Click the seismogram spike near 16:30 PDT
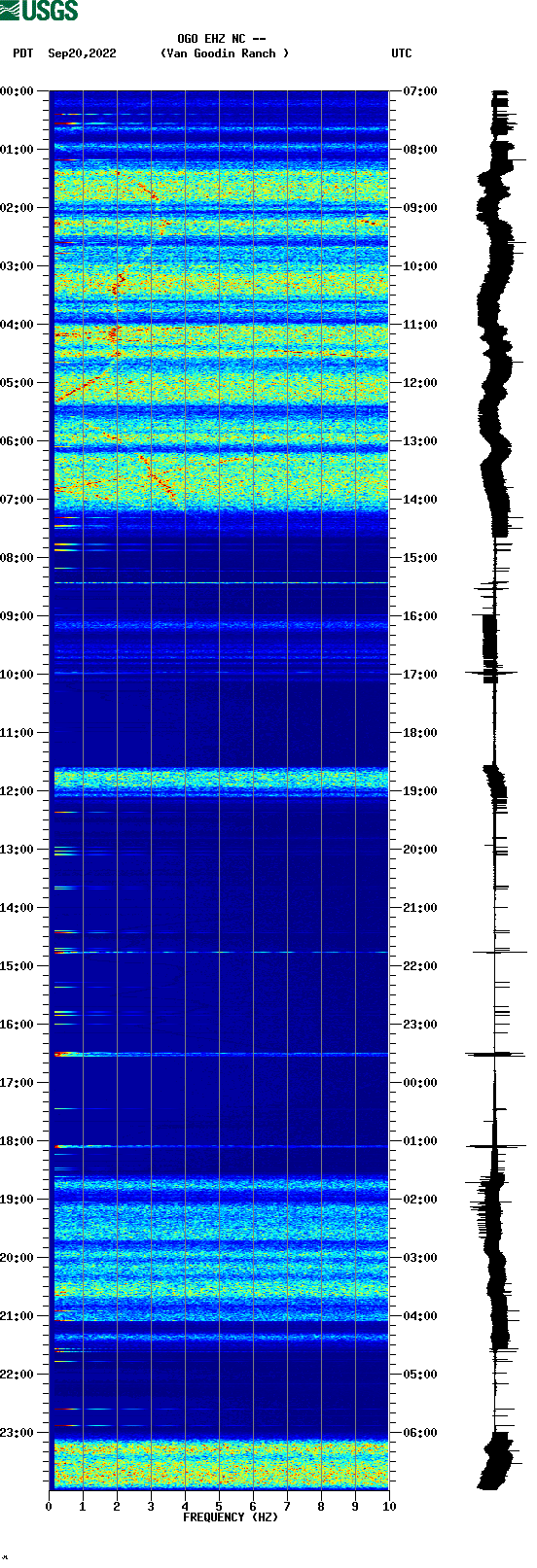The image size is (537, 1568). pyautogui.click(x=495, y=1054)
